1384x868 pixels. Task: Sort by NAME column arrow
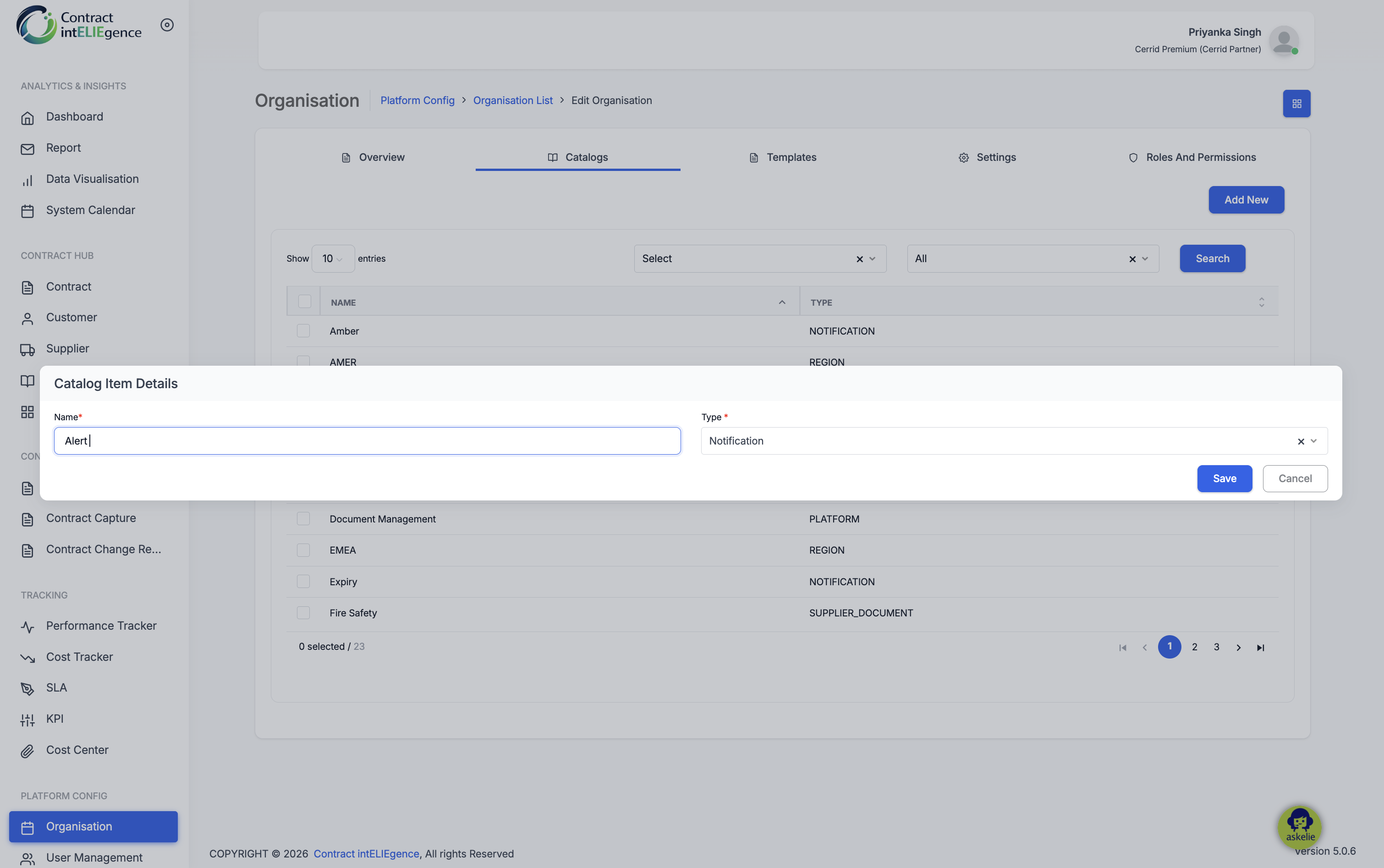click(782, 302)
